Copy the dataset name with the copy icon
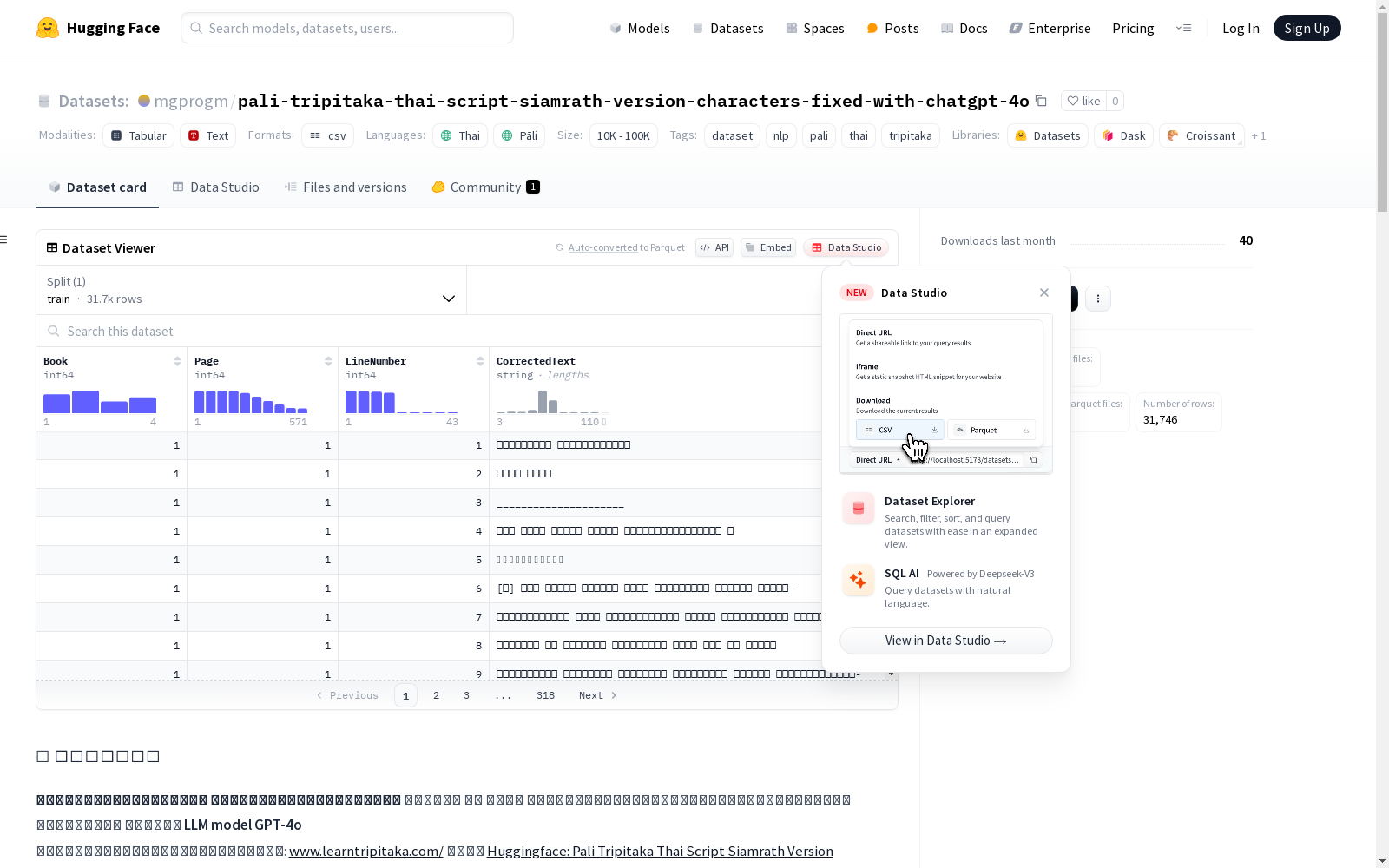The width and height of the screenshot is (1389, 868). pyautogui.click(x=1041, y=101)
